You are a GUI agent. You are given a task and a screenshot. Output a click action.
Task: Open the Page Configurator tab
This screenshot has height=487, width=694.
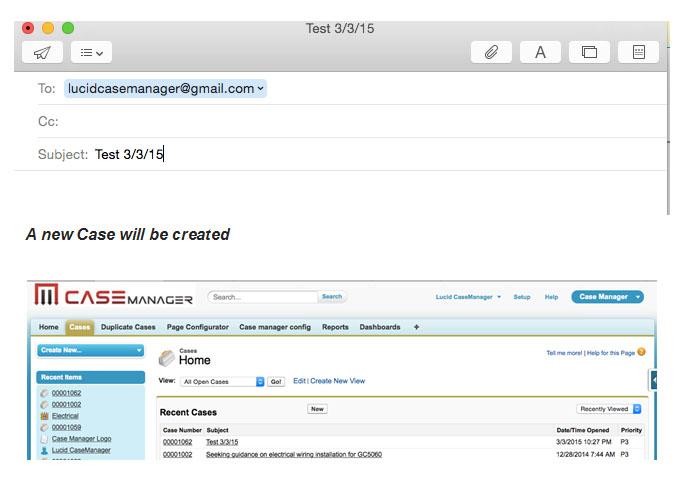pyautogui.click(x=197, y=327)
